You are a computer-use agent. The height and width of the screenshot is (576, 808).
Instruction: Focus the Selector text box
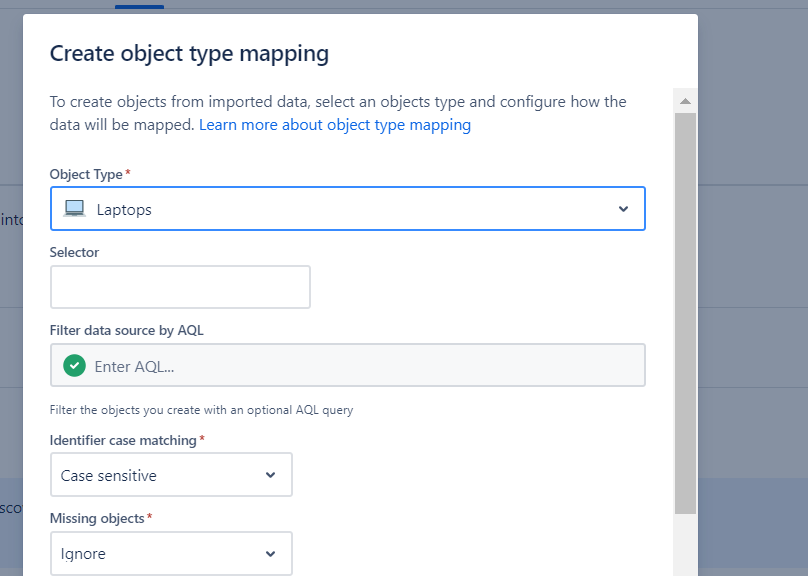[180, 287]
